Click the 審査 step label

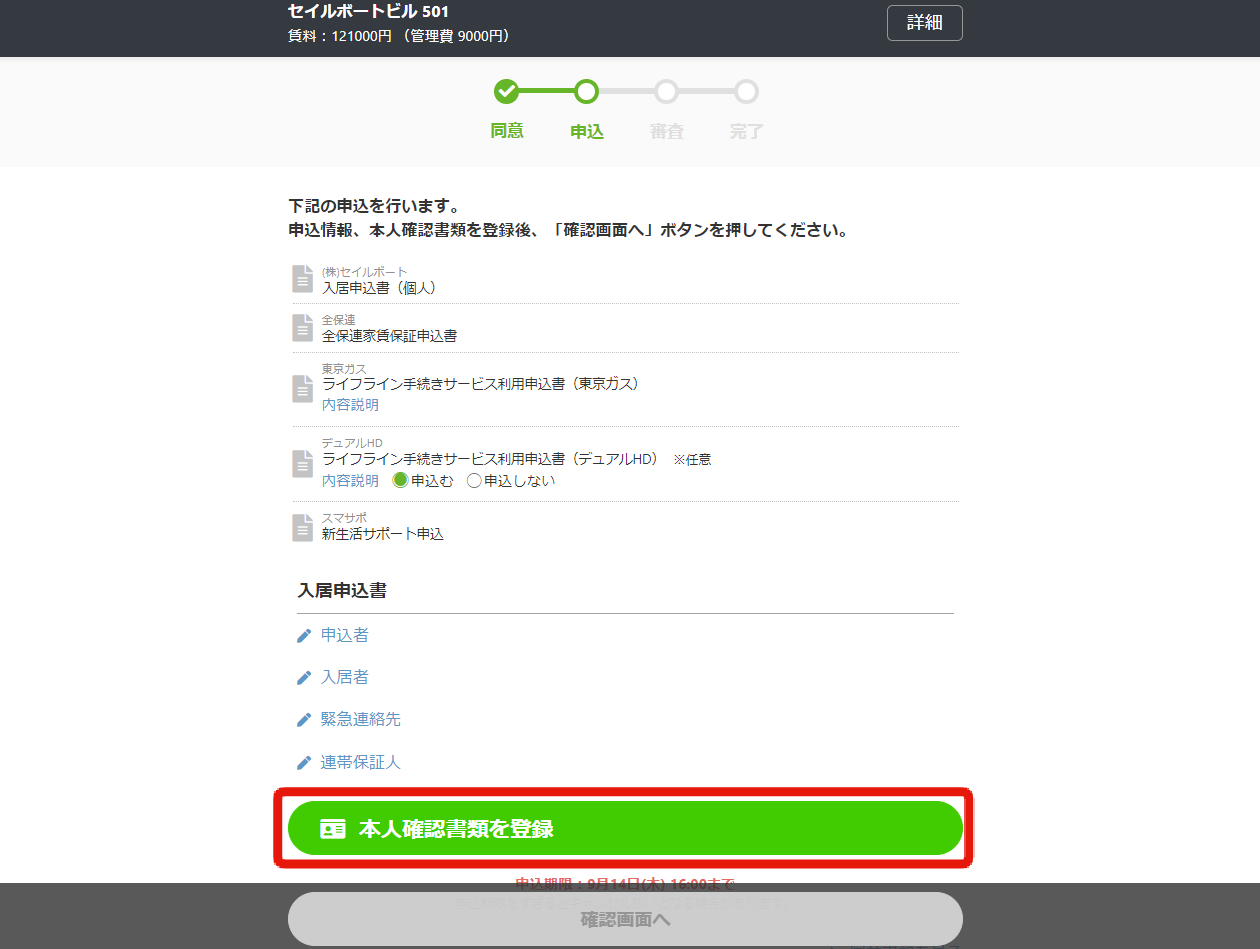(x=666, y=131)
